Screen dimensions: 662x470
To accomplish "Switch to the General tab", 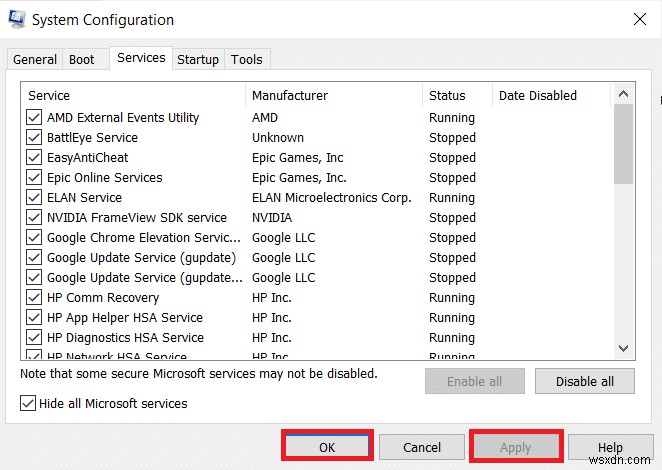I will (35, 60).
